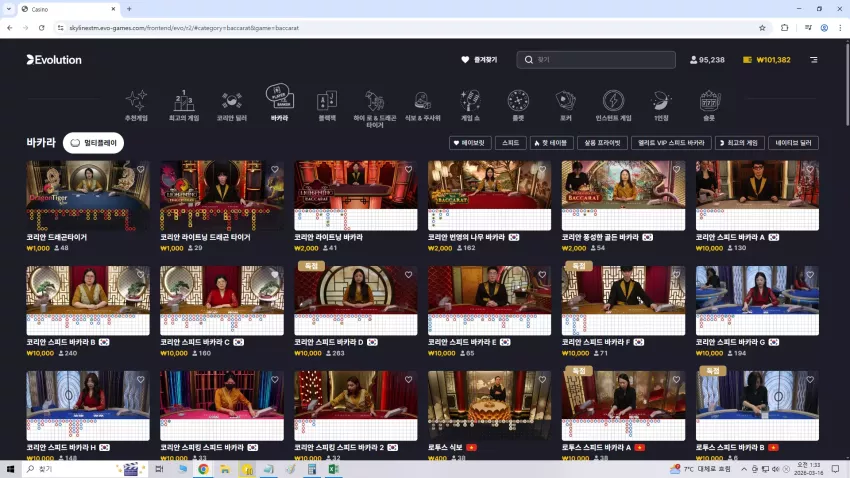Favorite Korean Speed Baccarat D heart

click(408, 275)
